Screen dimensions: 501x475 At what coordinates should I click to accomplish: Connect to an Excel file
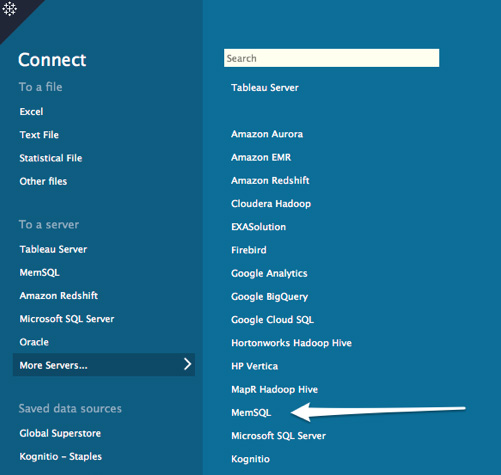click(x=31, y=112)
